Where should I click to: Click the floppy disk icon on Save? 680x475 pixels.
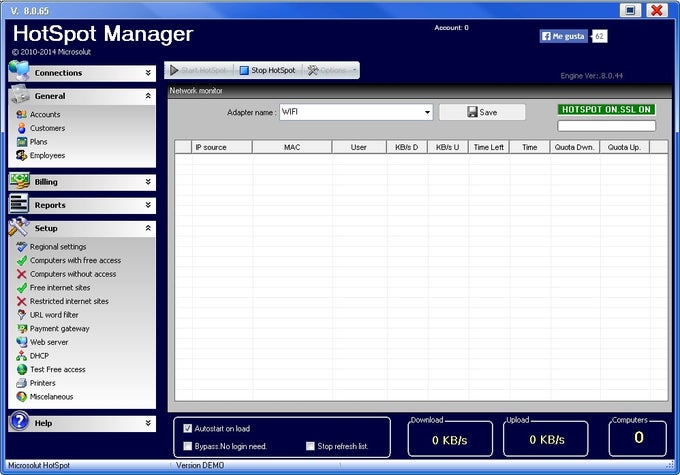coord(472,112)
